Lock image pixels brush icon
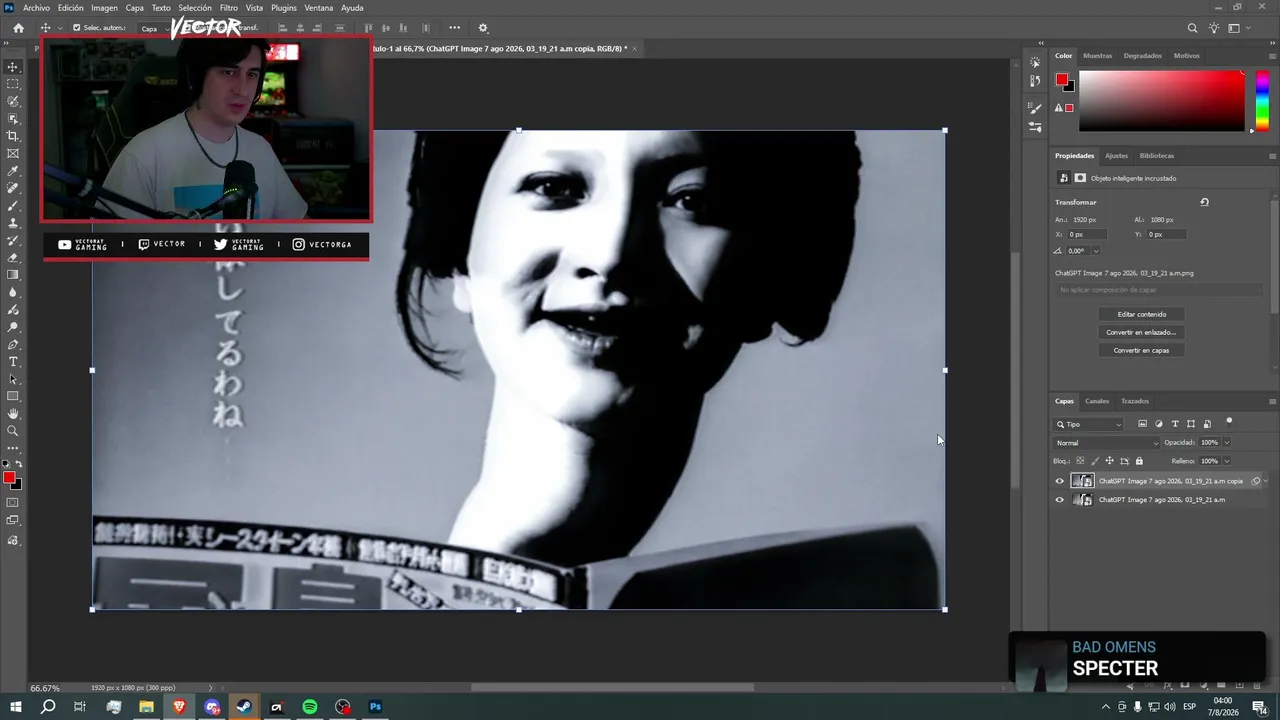The width and height of the screenshot is (1280, 720). tap(1094, 461)
